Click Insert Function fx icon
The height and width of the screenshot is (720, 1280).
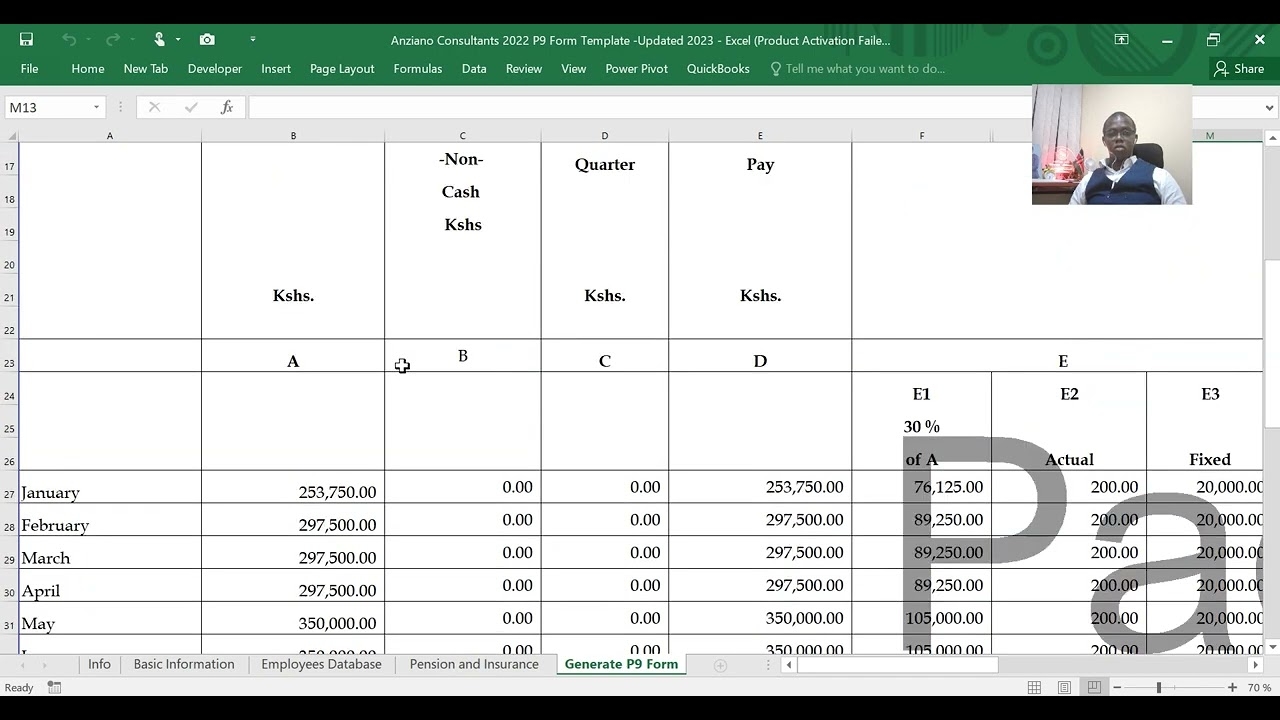227,107
